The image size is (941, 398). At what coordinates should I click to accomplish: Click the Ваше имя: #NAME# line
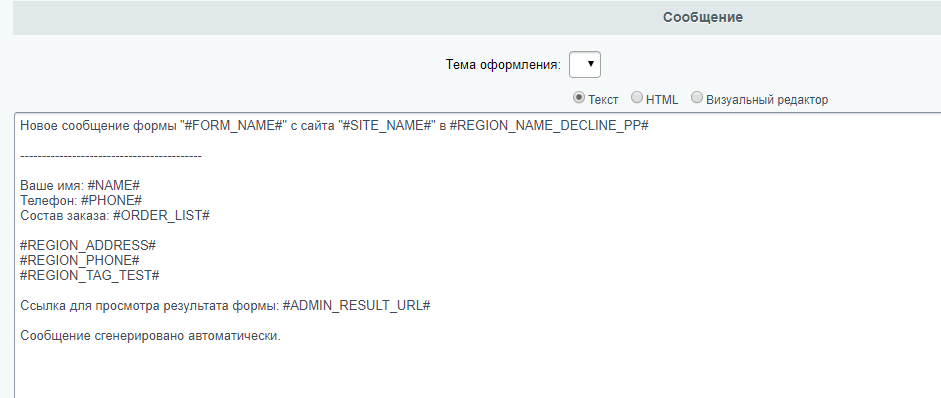tap(80, 185)
